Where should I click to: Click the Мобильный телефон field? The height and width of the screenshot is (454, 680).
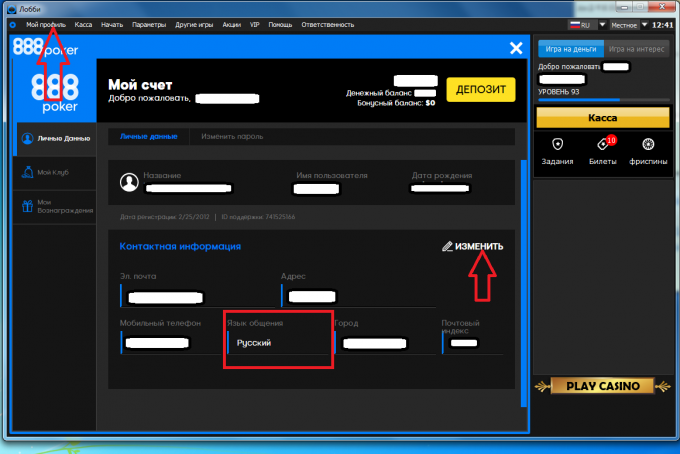pyautogui.click(x=170, y=343)
